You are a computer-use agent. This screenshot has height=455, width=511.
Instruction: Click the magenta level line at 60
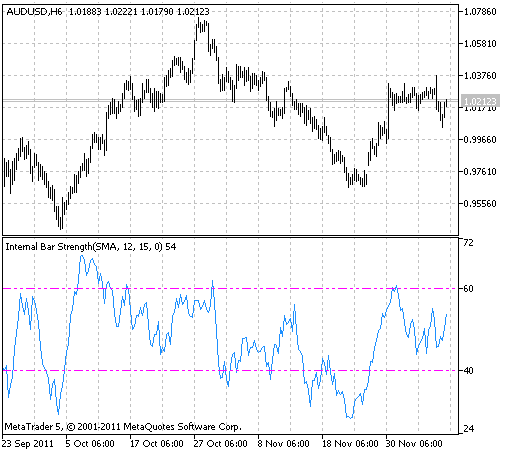(231, 288)
